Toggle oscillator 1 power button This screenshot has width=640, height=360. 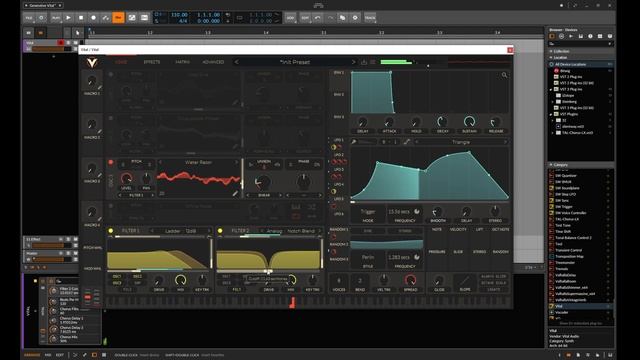point(111,74)
